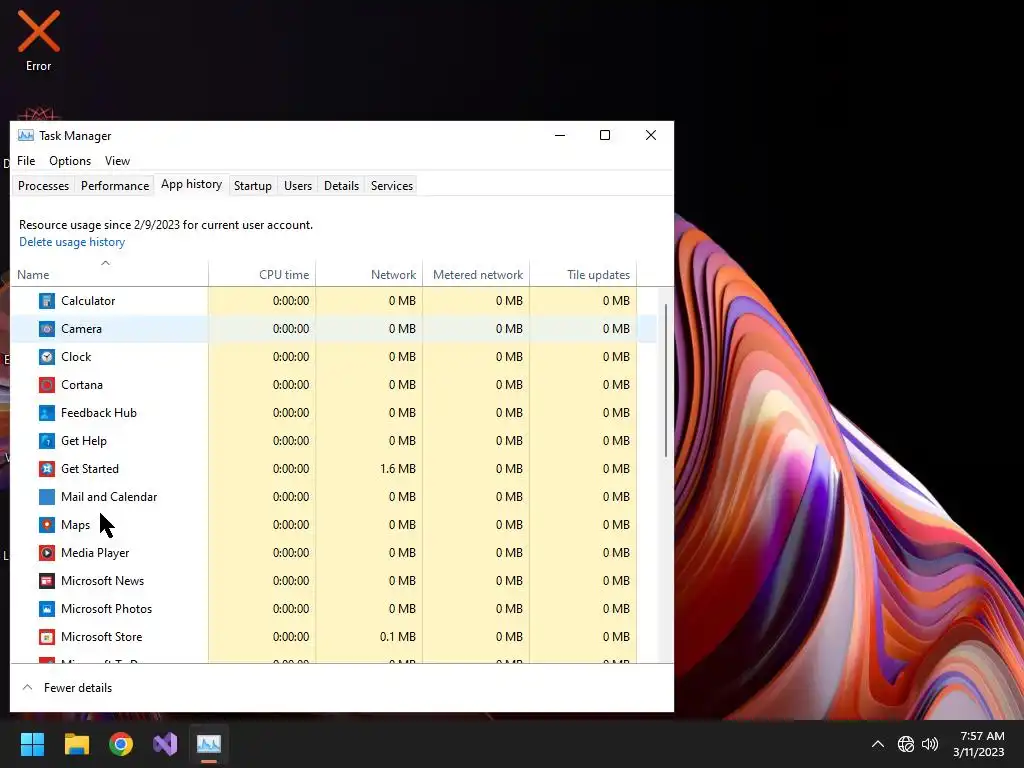Image resolution: width=1024 pixels, height=768 pixels.
Task: Select the App history tab
Action: tap(191, 185)
